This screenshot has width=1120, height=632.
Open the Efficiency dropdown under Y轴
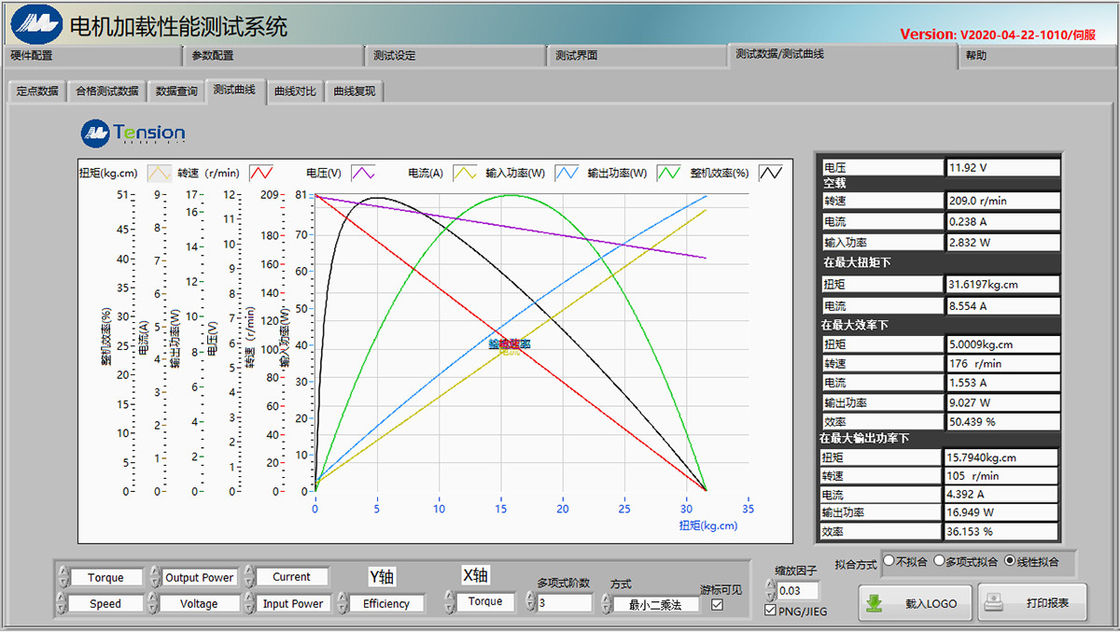click(388, 603)
